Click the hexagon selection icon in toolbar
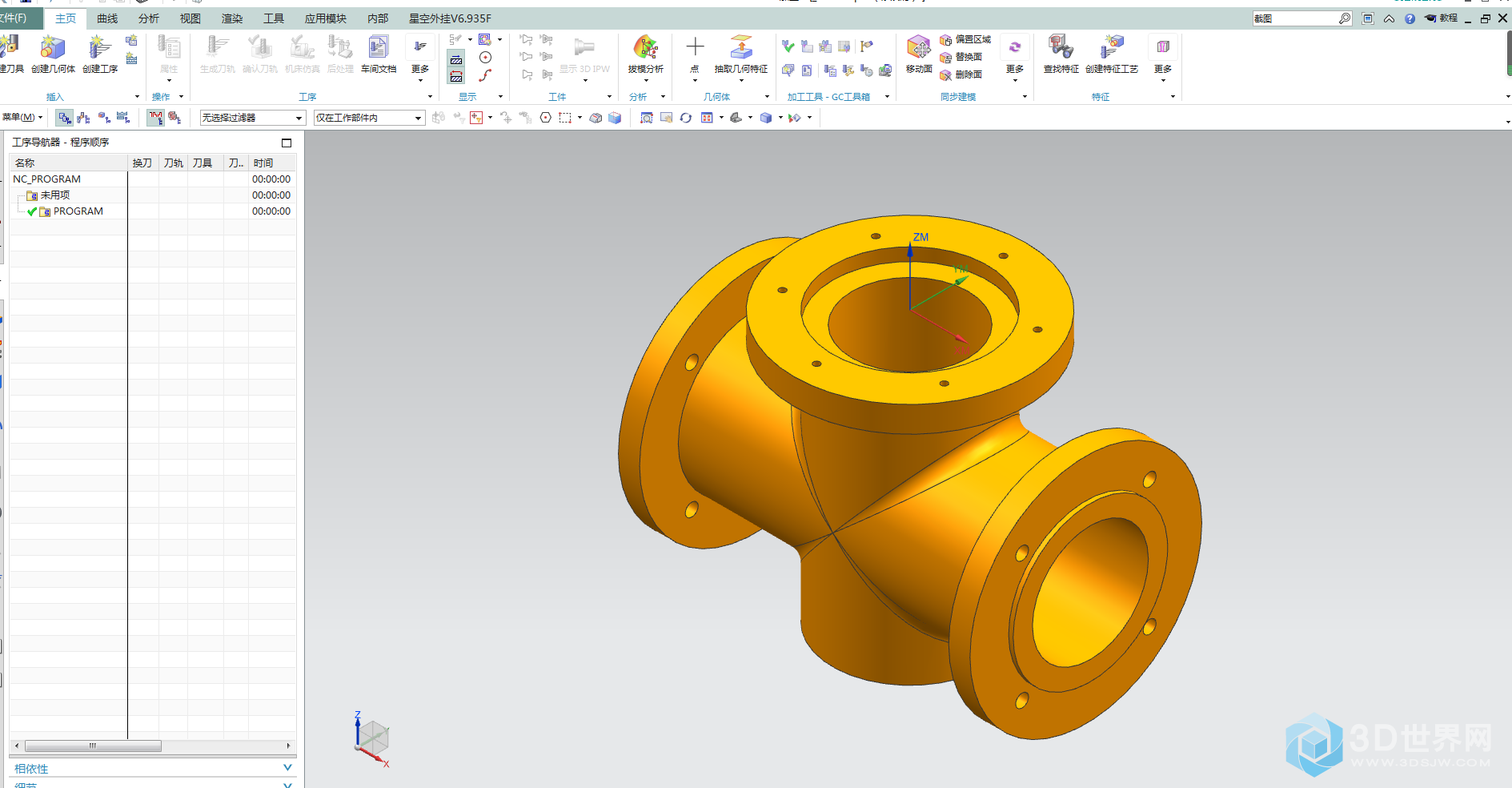 point(545,118)
